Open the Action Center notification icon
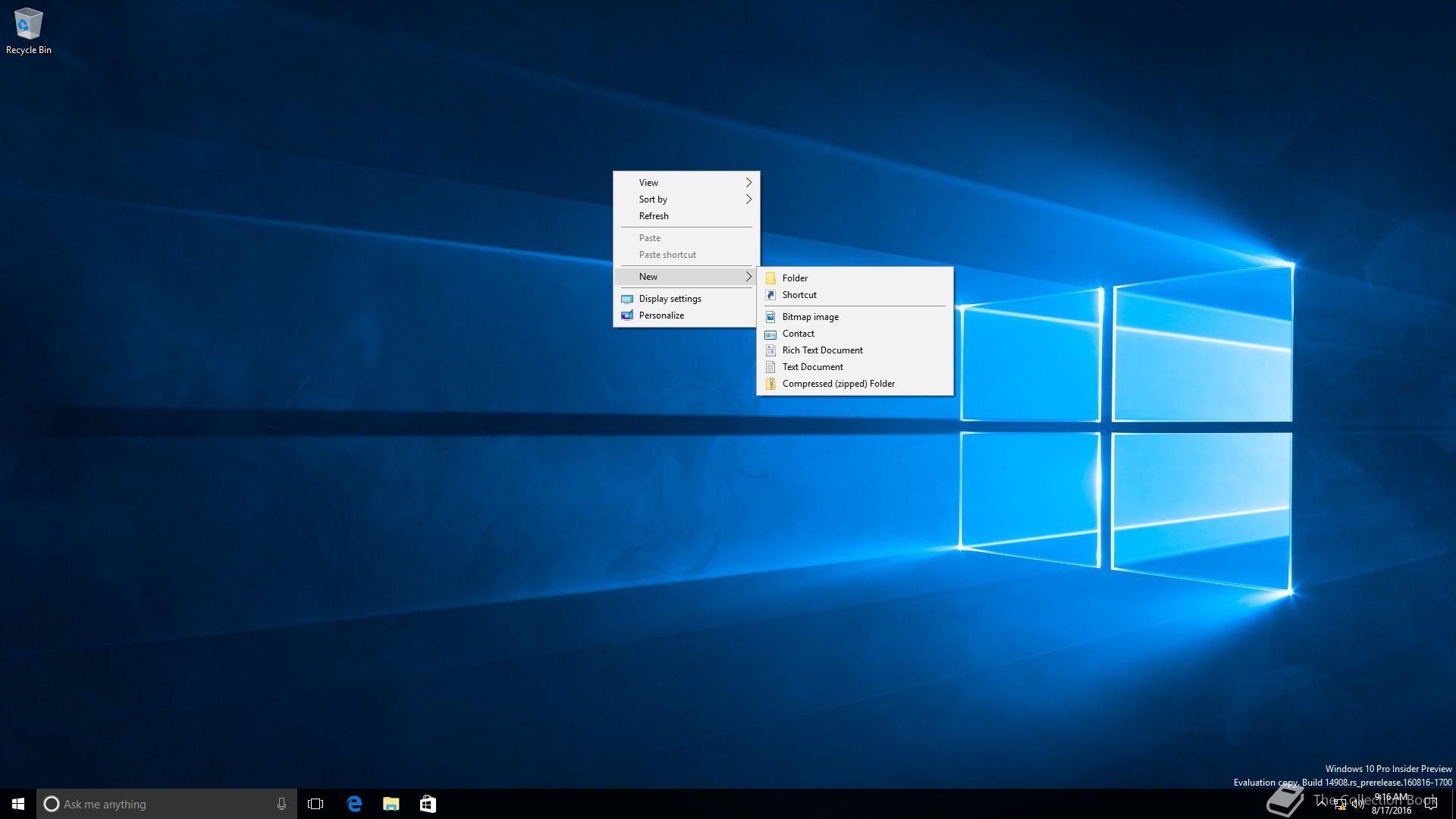The height and width of the screenshot is (819, 1456). point(1431,804)
